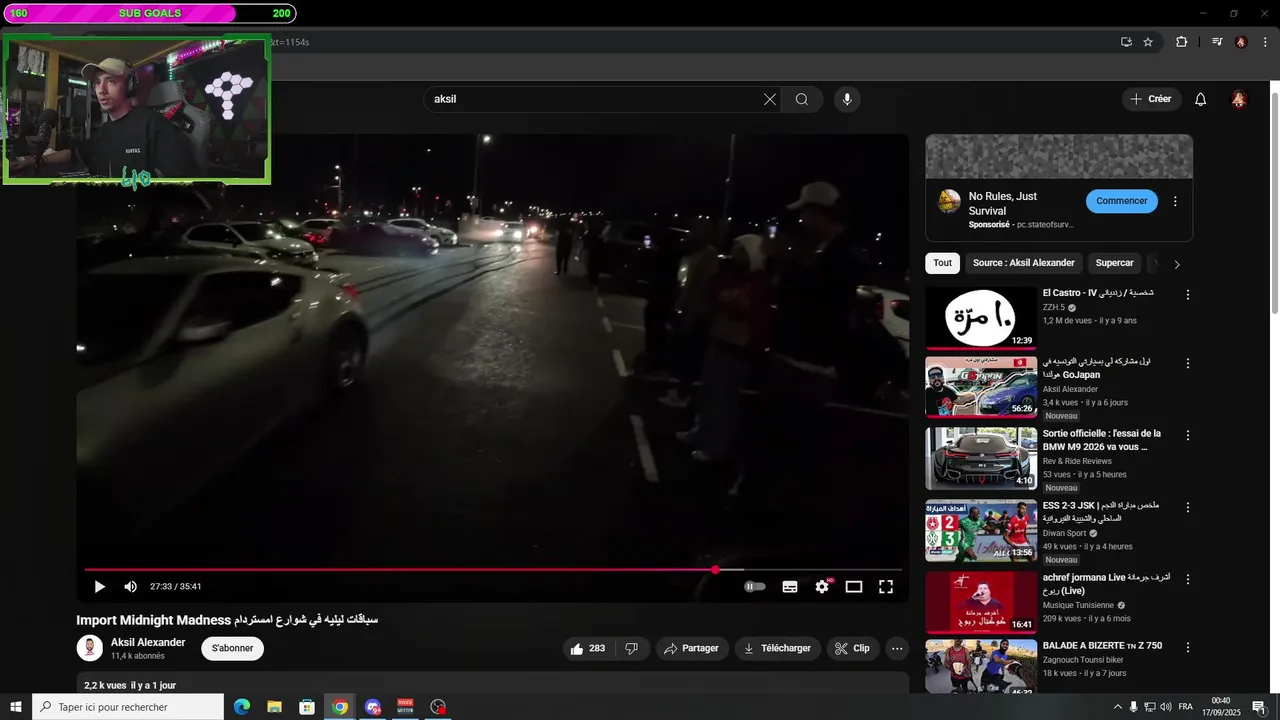The image size is (1280, 720).
Task: Toggle the autoplay switch in the player
Action: [755, 587]
